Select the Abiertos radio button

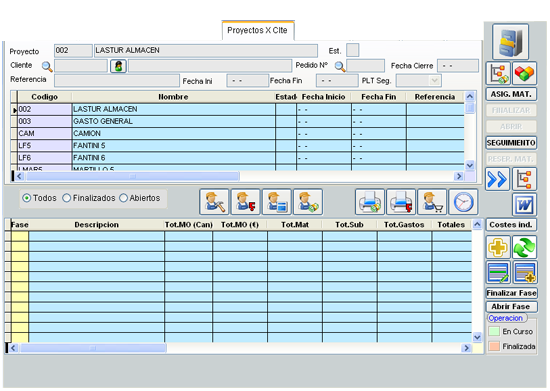[x=123, y=198]
